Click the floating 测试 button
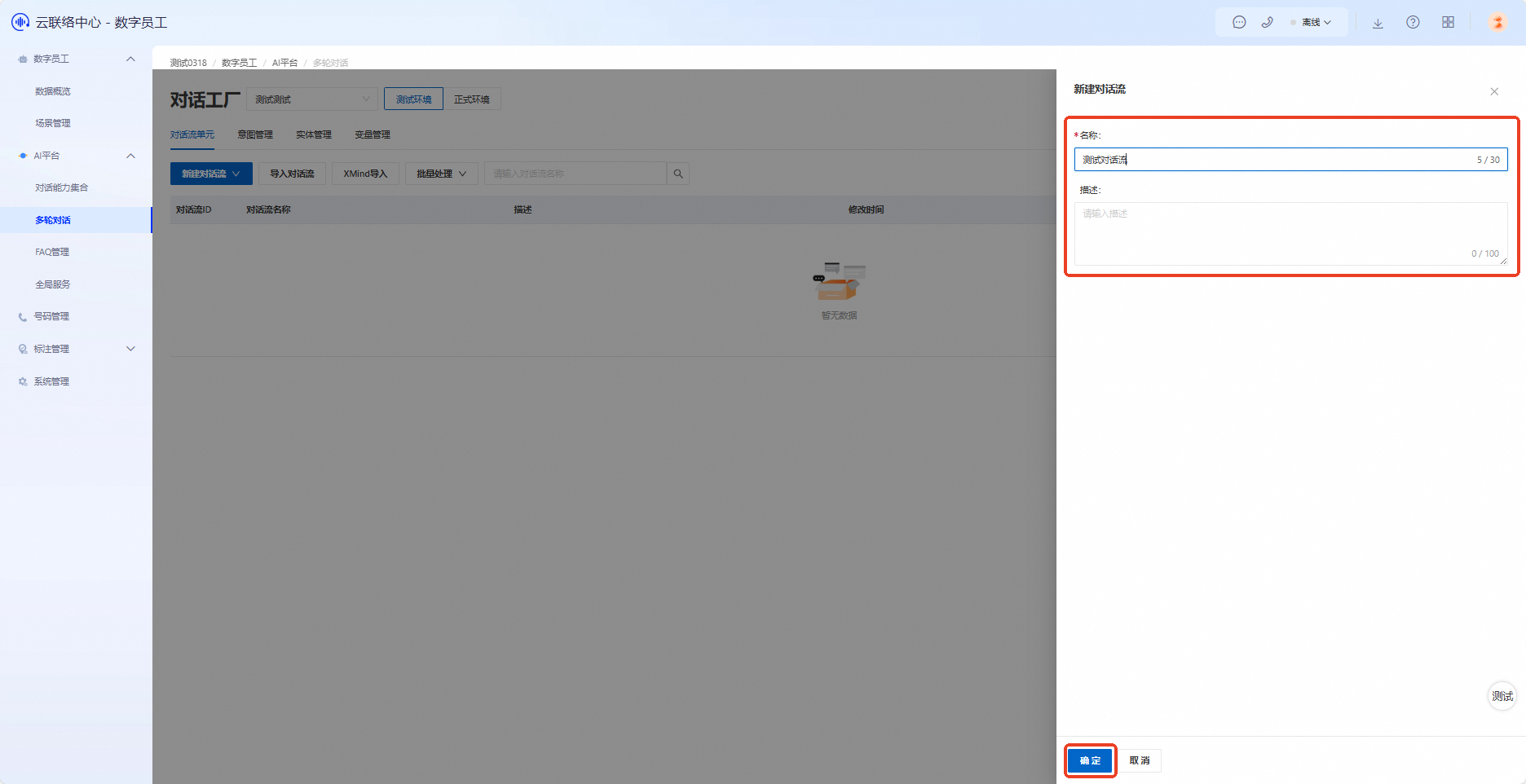Image resolution: width=1526 pixels, height=784 pixels. click(x=1502, y=696)
